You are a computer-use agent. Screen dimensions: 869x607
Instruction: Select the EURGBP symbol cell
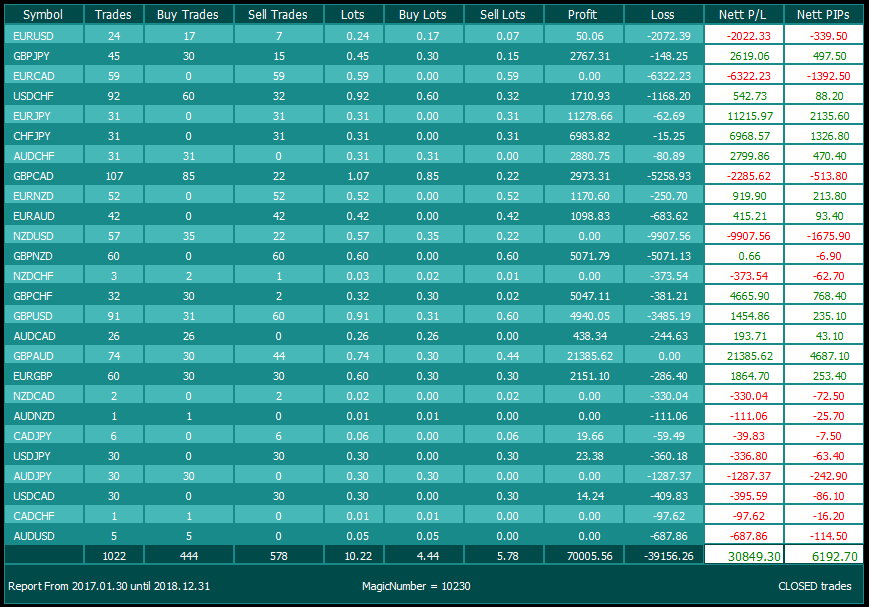coord(44,376)
